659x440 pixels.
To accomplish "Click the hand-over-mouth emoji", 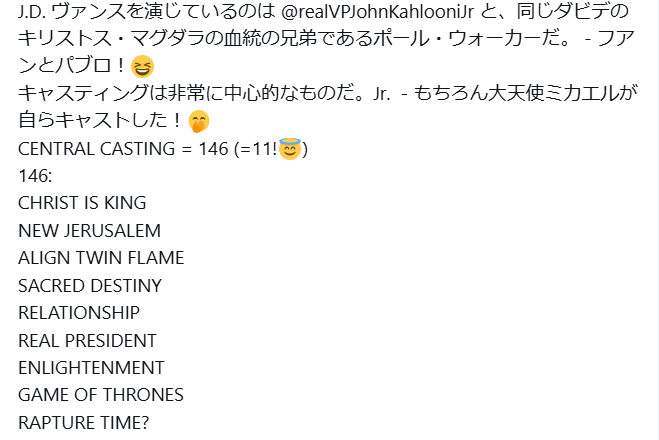I will pos(200,123).
